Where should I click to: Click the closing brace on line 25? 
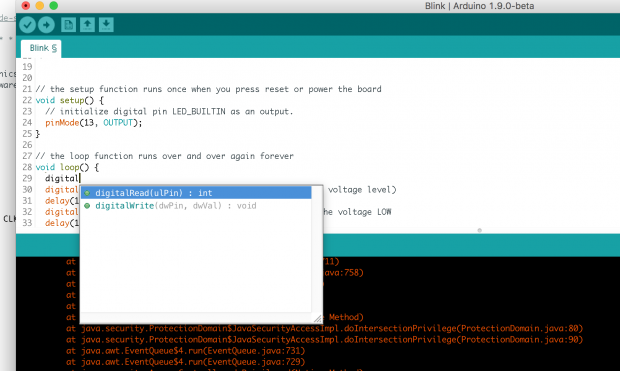[38, 134]
